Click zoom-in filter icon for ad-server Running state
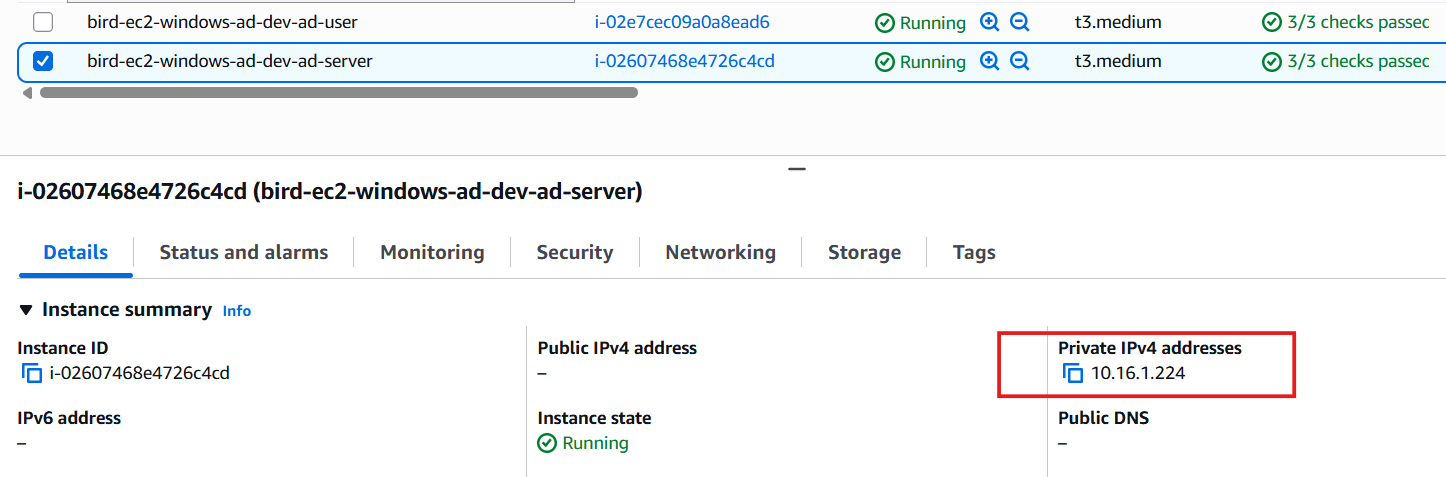Screen dimensions: 1446x477 click(x=990, y=61)
